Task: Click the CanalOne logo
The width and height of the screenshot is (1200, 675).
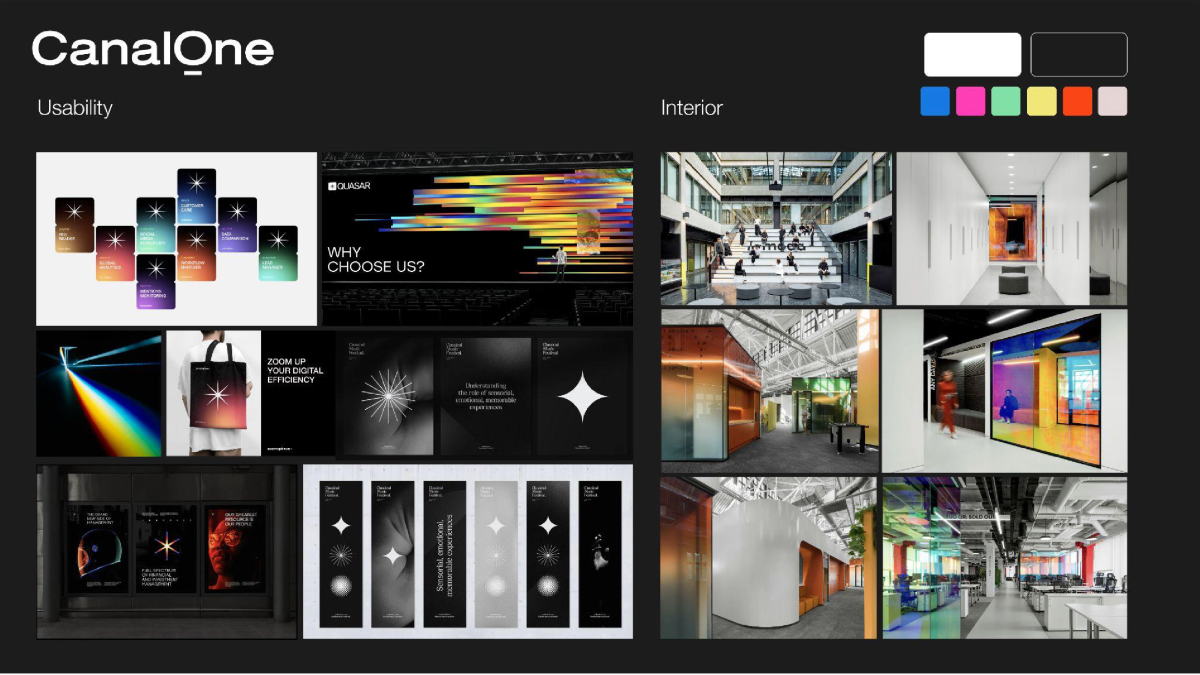Action: pyautogui.click(x=153, y=51)
